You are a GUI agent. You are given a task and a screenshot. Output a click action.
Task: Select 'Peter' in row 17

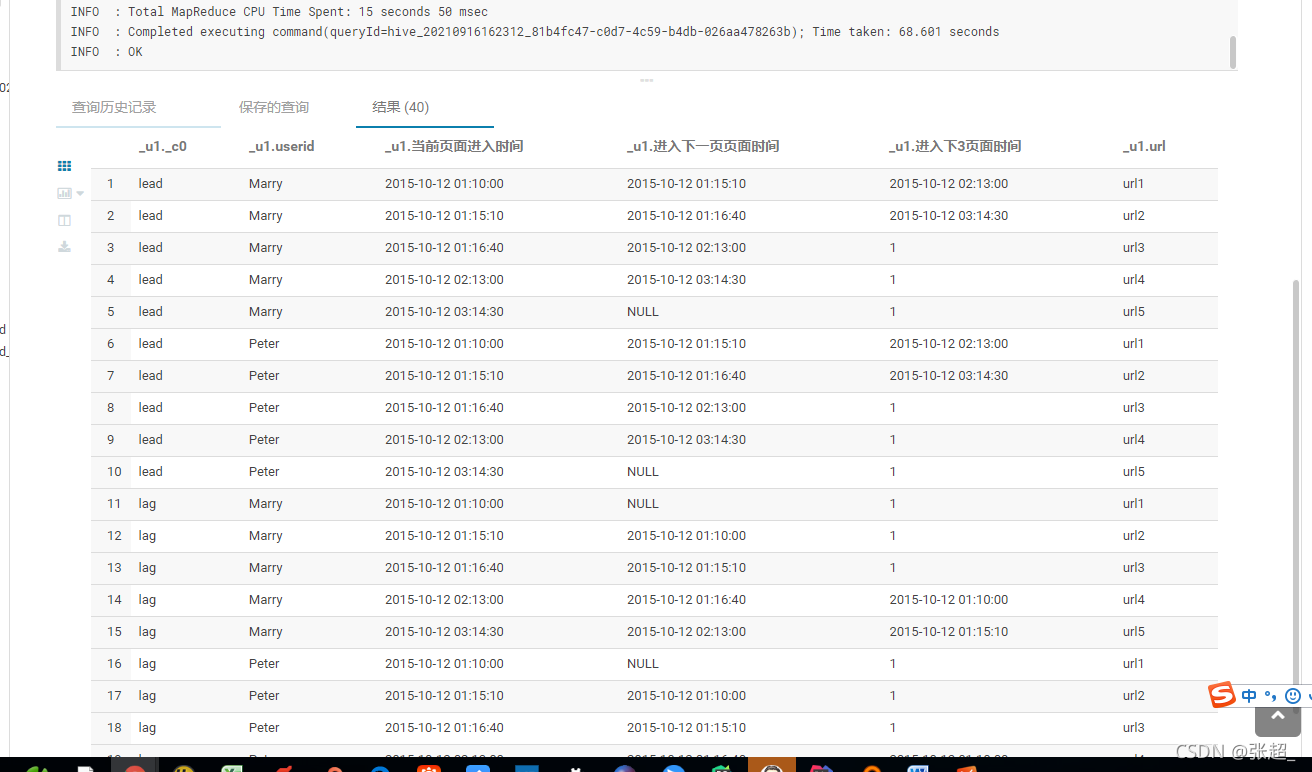pyautogui.click(x=264, y=696)
